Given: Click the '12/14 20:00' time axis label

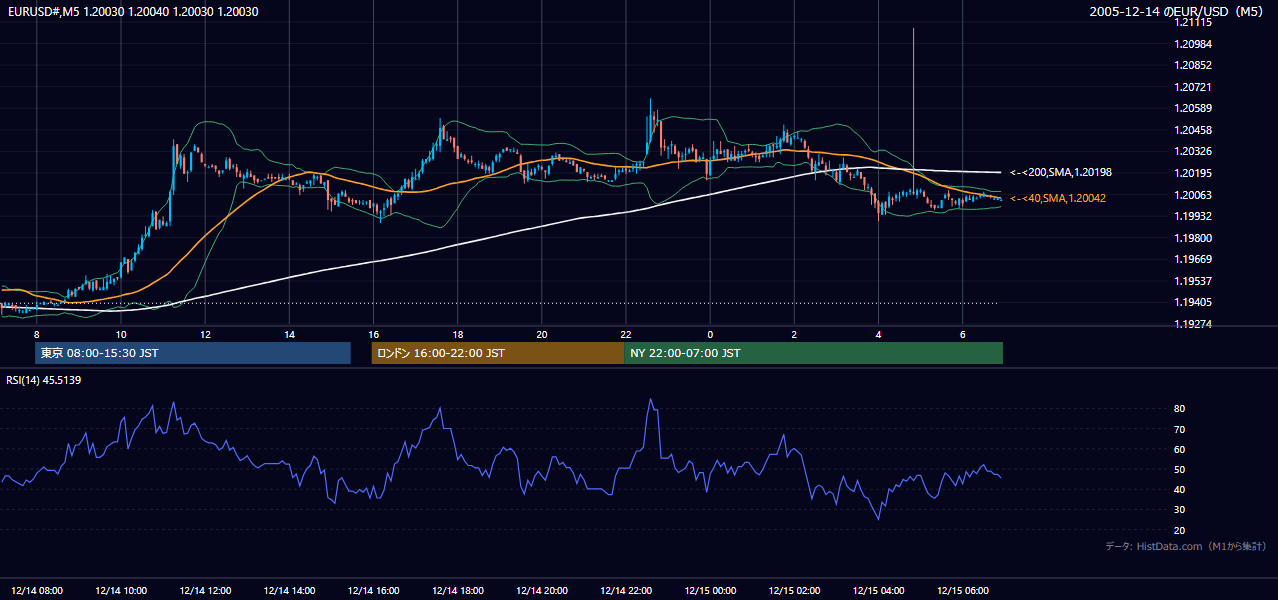Looking at the screenshot, I should click(x=541, y=591).
